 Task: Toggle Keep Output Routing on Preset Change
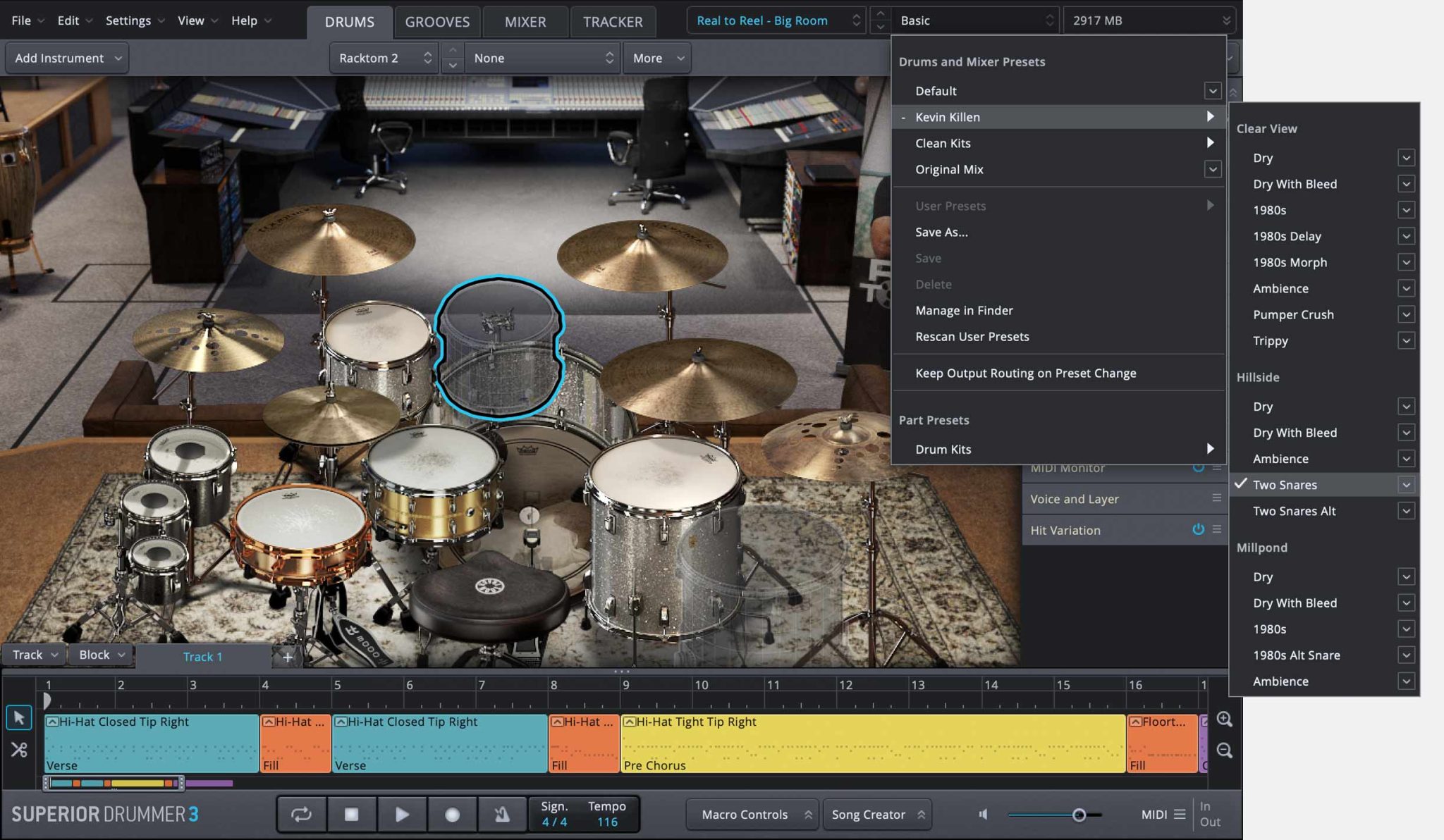pos(1026,373)
